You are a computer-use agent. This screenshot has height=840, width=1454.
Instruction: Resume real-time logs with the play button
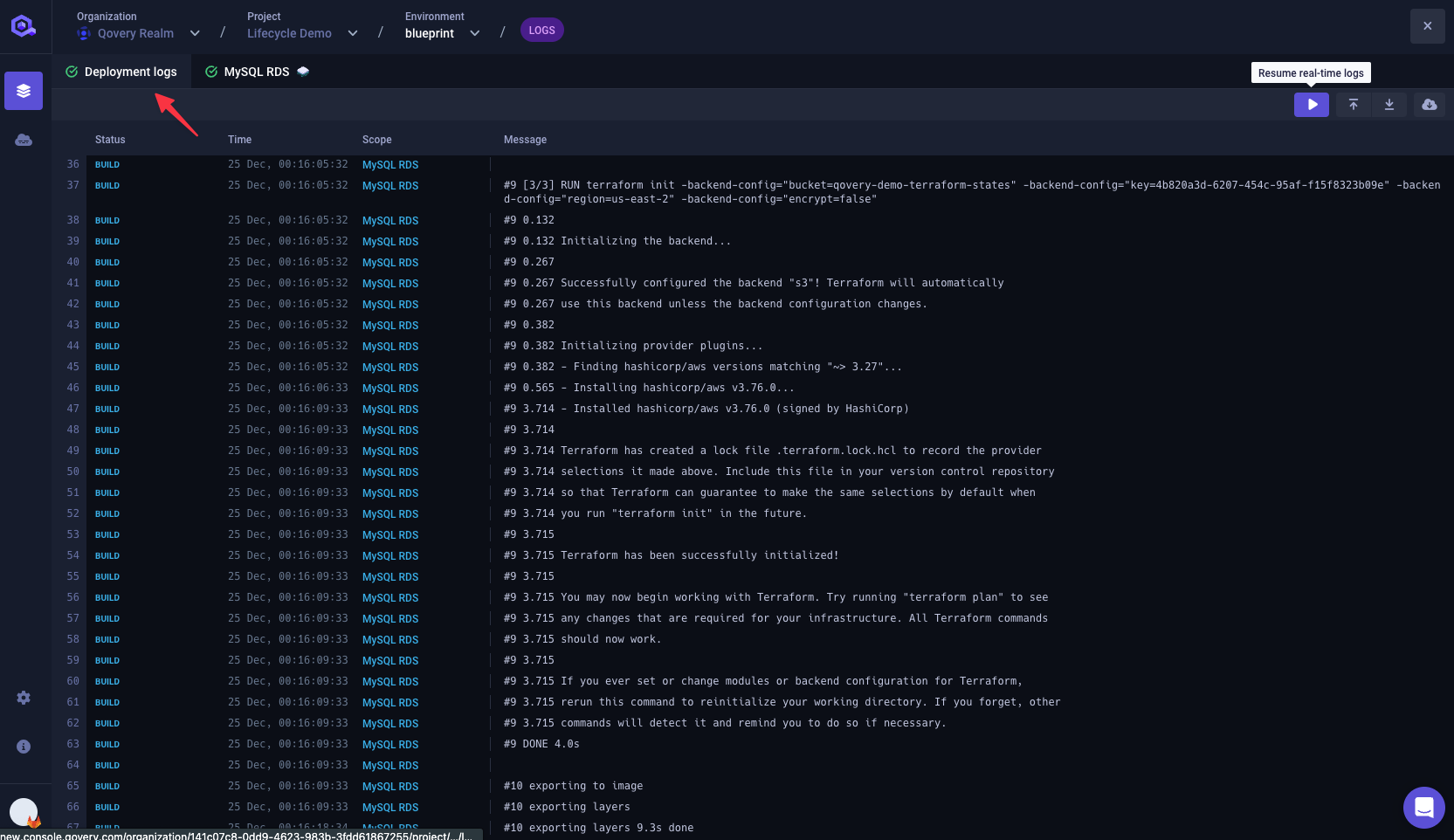[x=1312, y=104]
